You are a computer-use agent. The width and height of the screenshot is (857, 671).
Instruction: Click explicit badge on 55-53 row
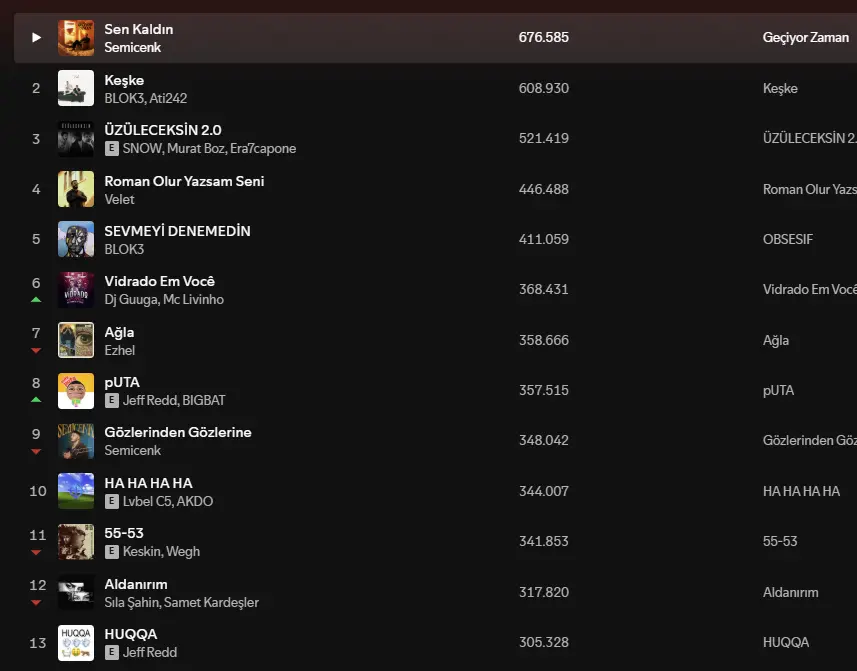[111, 551]
